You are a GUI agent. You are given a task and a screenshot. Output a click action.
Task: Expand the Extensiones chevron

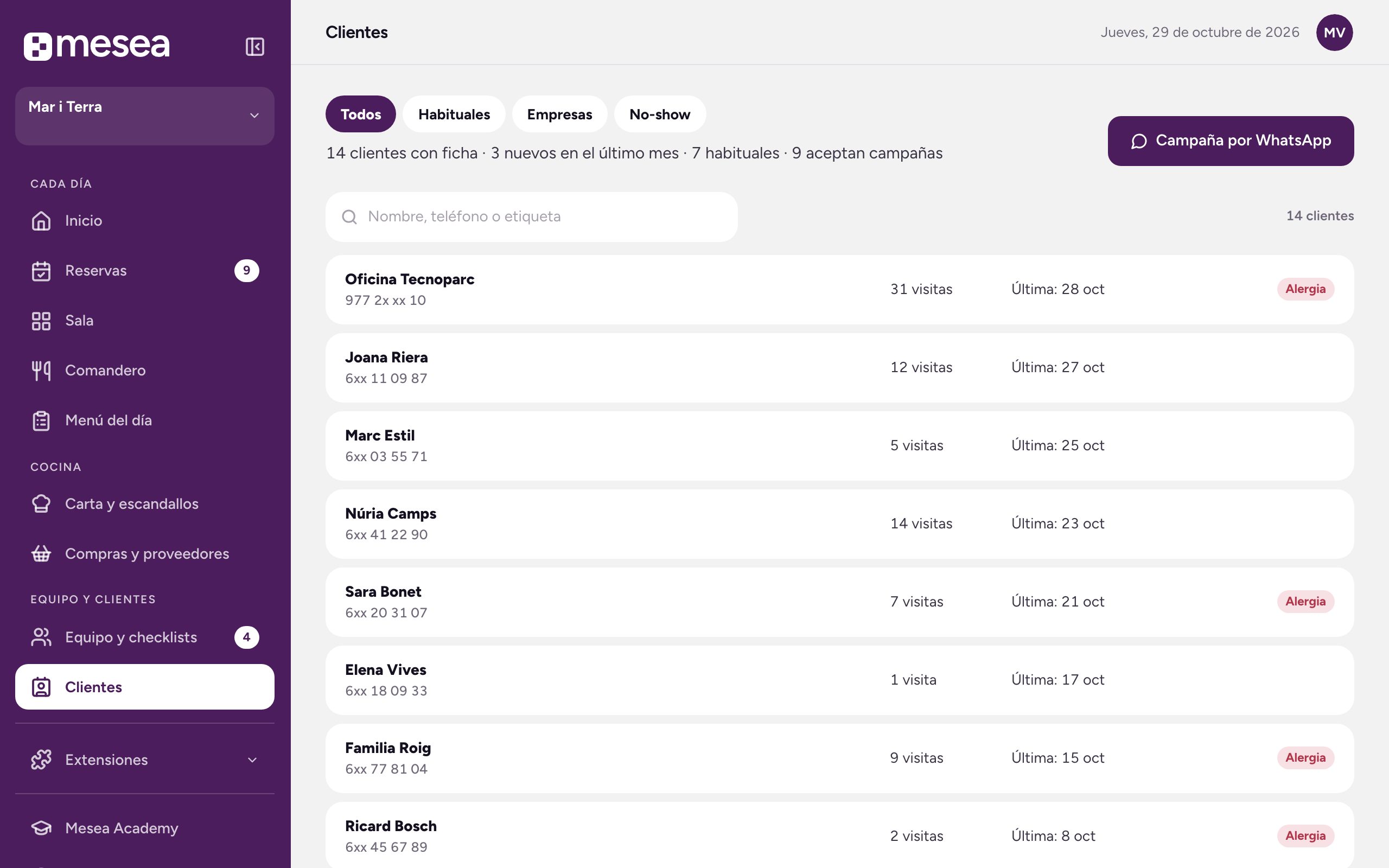pos(252,760)
